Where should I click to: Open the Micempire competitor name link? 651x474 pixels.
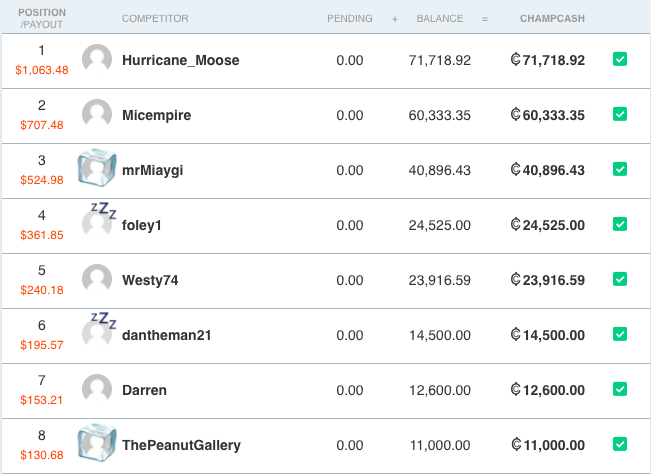coord(157,115)
